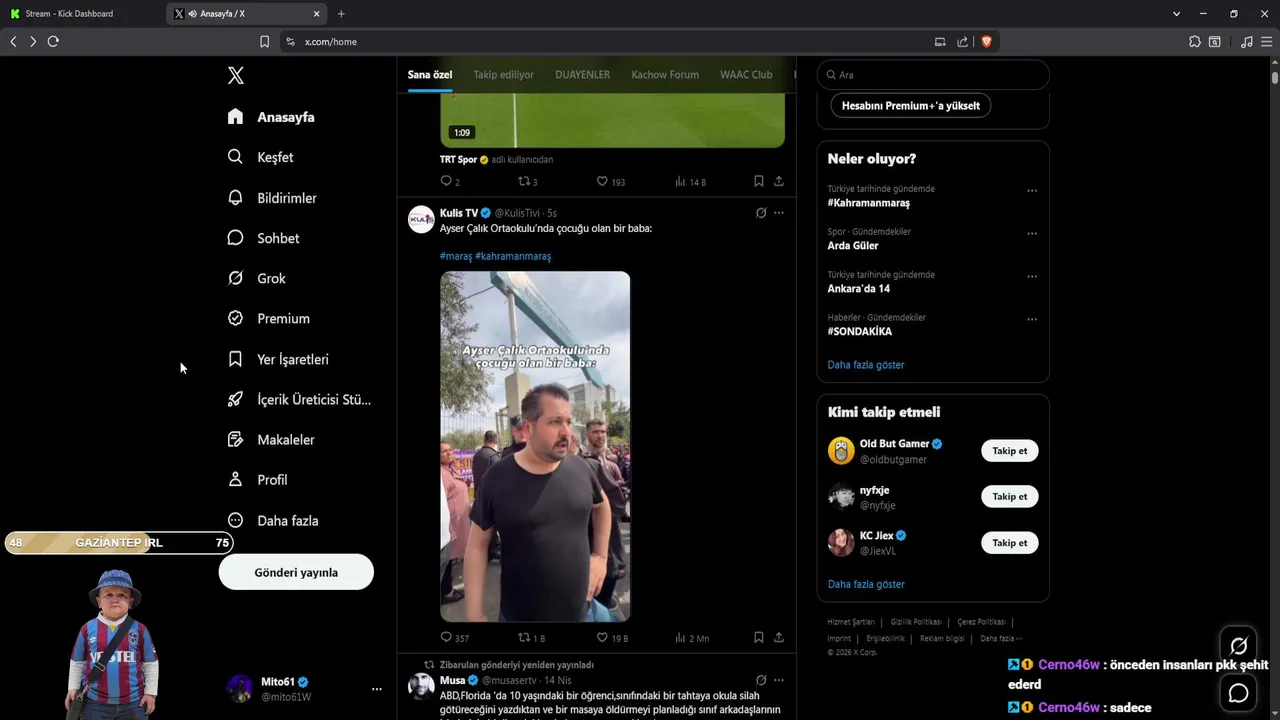Screen dimensions: 1280x720
Task: Switch to Stream - Kick Dashboard tab
Action: click(83, 14)
